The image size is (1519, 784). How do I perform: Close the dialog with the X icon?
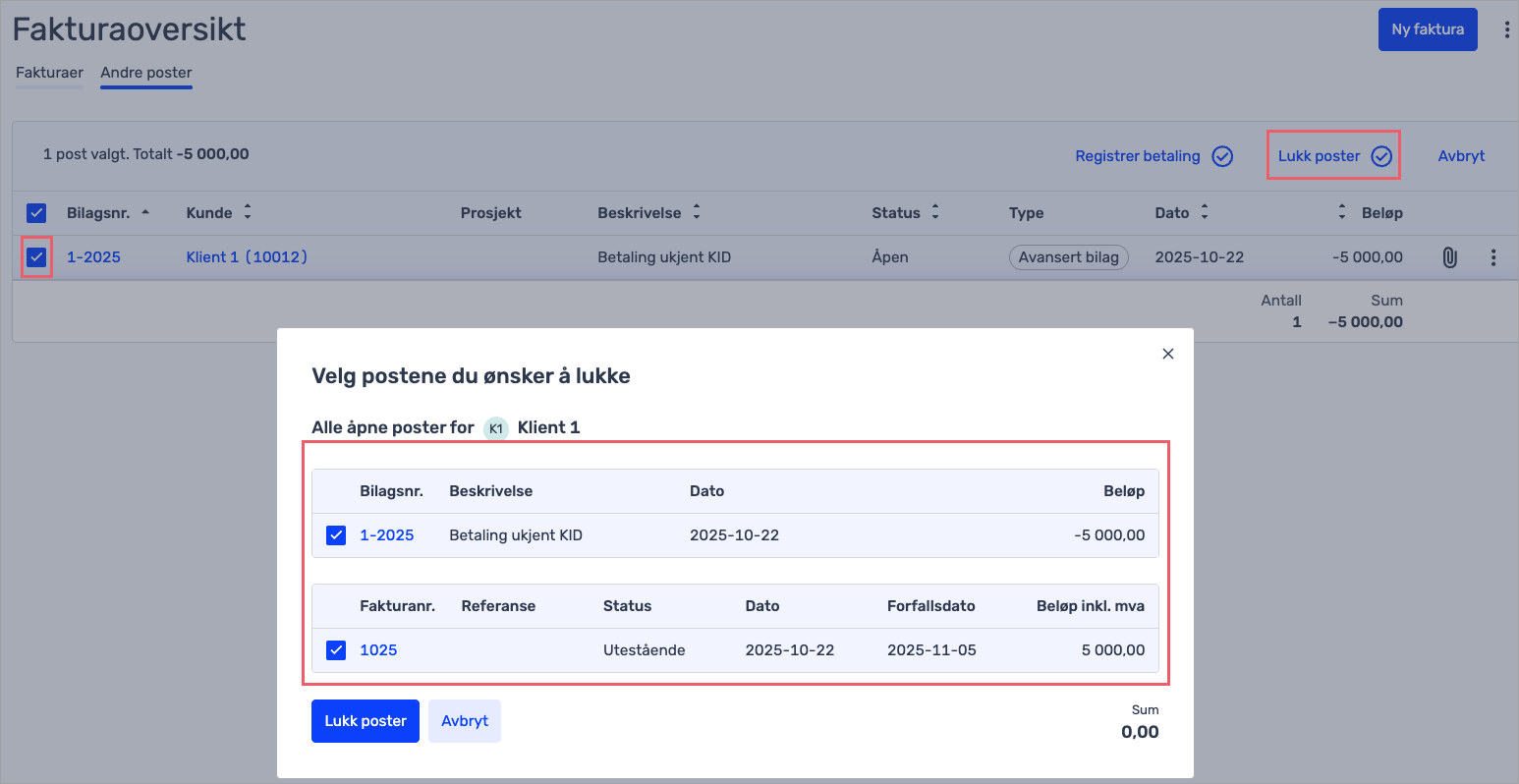(1167, 354)
